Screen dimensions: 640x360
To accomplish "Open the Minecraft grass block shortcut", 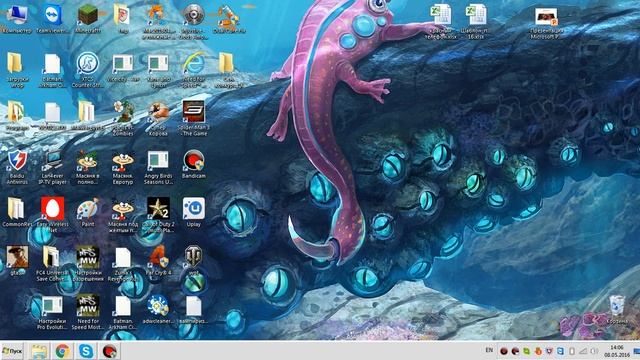I will [x=88, y=19].
